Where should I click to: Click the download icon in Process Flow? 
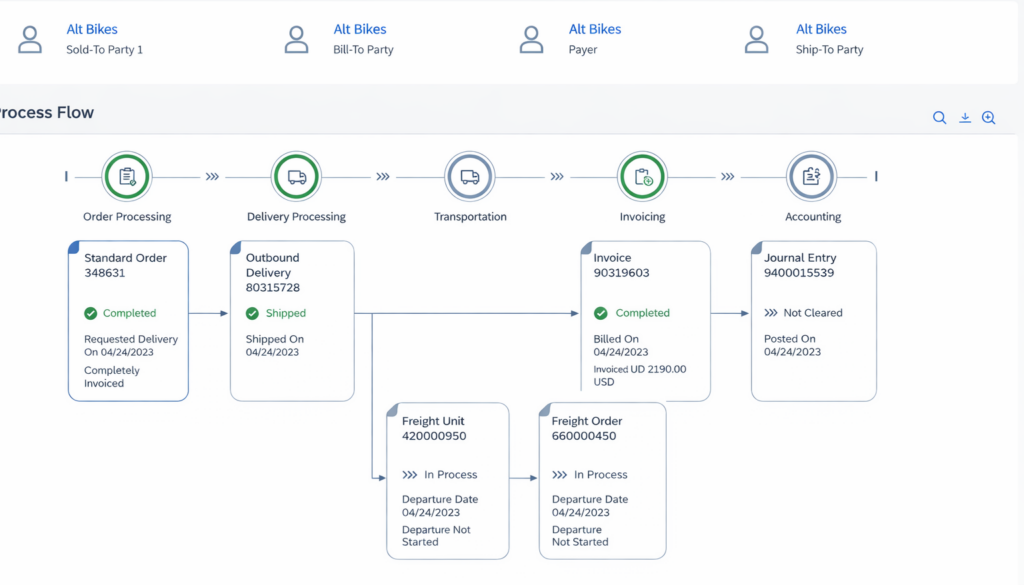(x=965, y=118)
